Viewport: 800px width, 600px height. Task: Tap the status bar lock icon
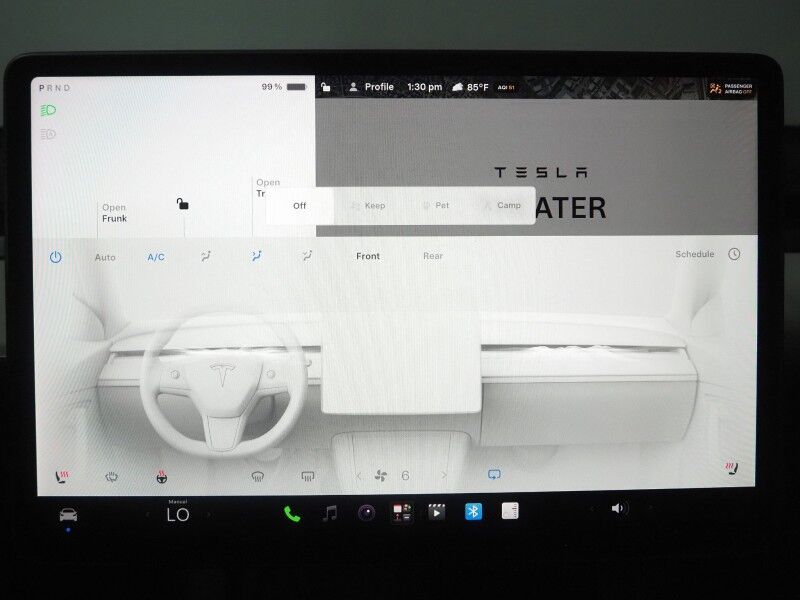coord(326,87)
